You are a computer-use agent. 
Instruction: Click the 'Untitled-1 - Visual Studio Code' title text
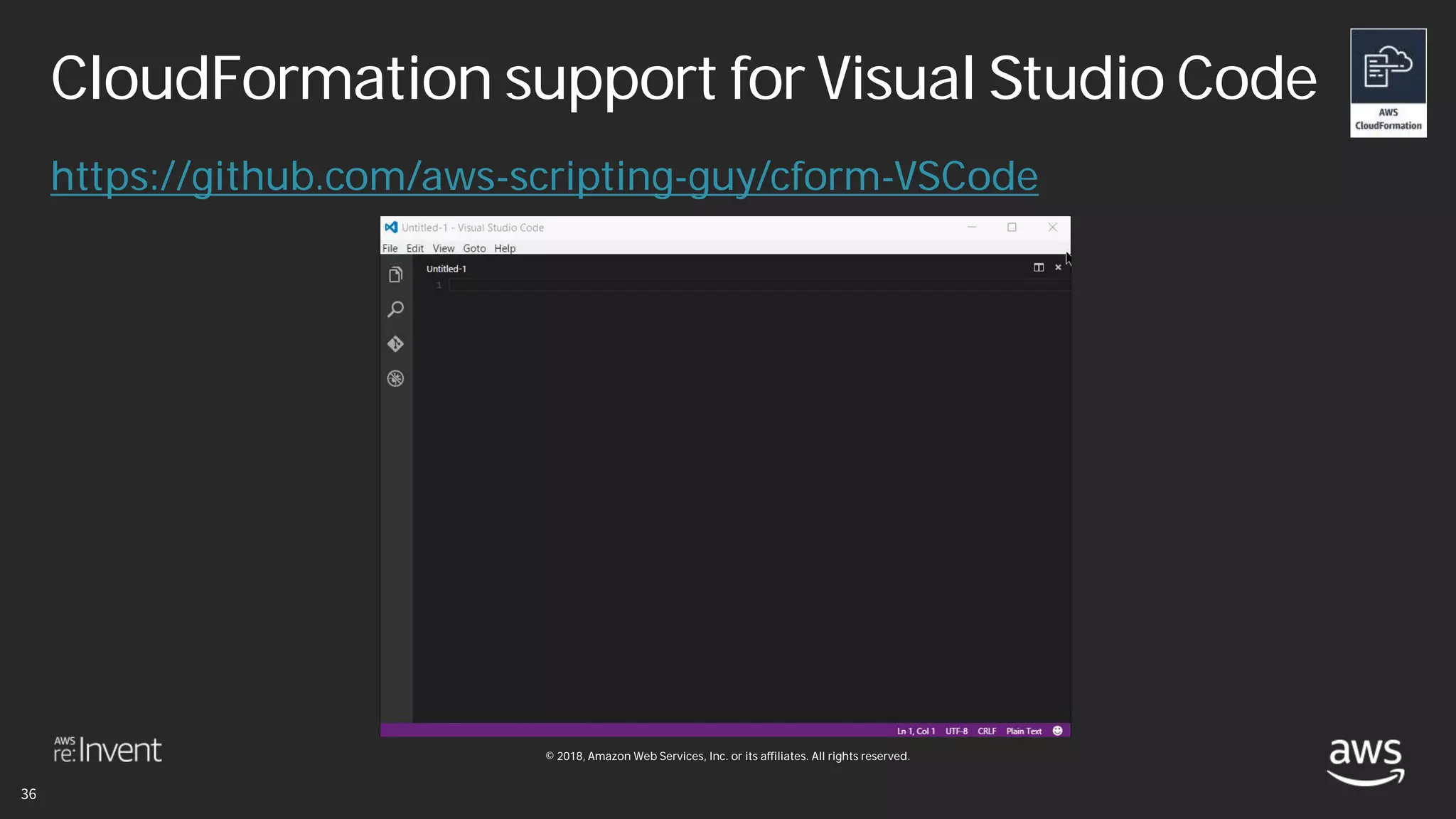(473, 227)
